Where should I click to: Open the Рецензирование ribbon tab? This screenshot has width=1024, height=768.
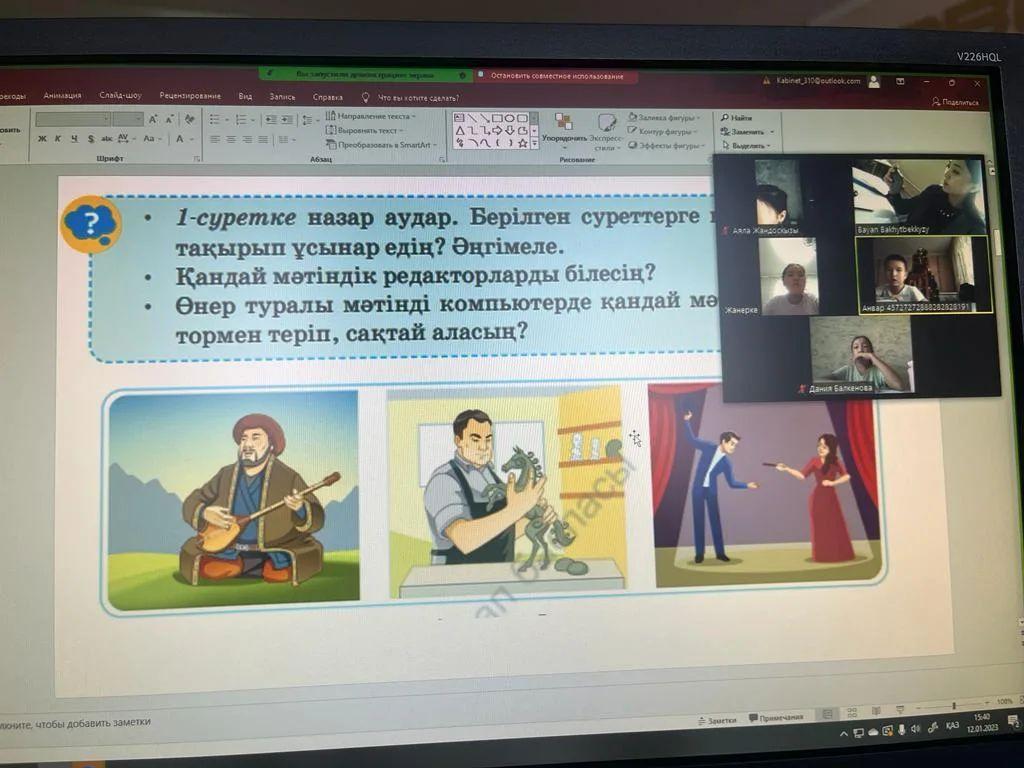point(190,96)
